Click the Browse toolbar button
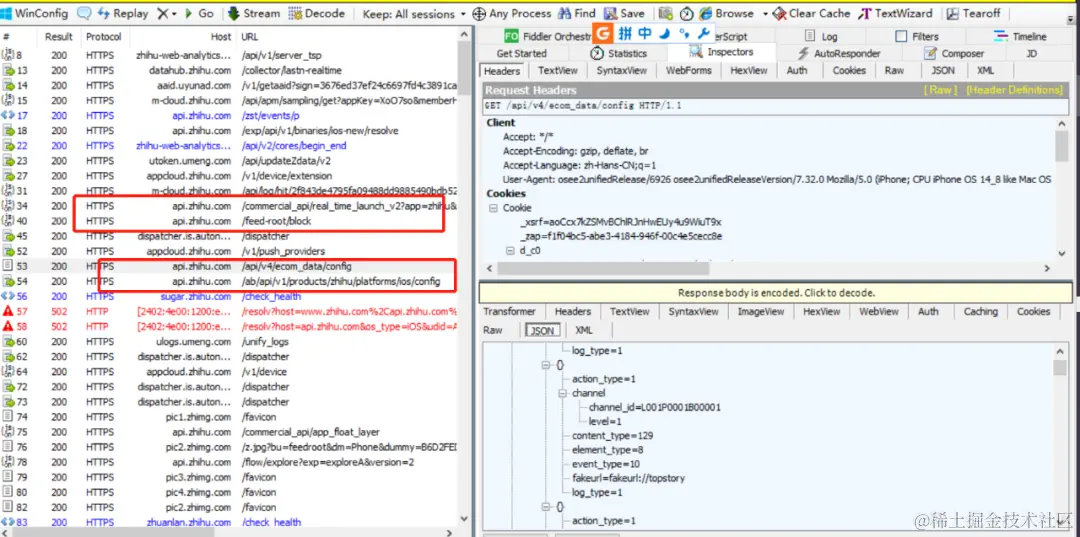This screenshot has width=1080, height=537. pos(727,13)
